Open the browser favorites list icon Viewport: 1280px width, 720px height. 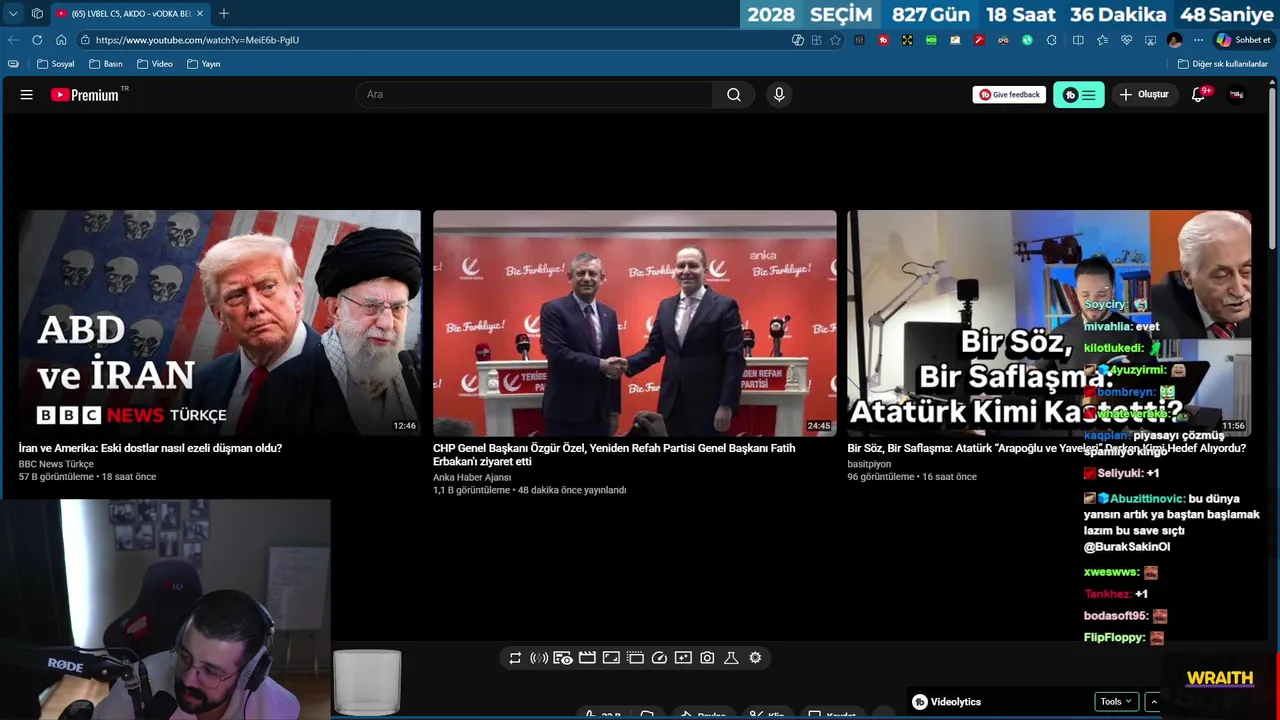click(x=1102, y=40)
